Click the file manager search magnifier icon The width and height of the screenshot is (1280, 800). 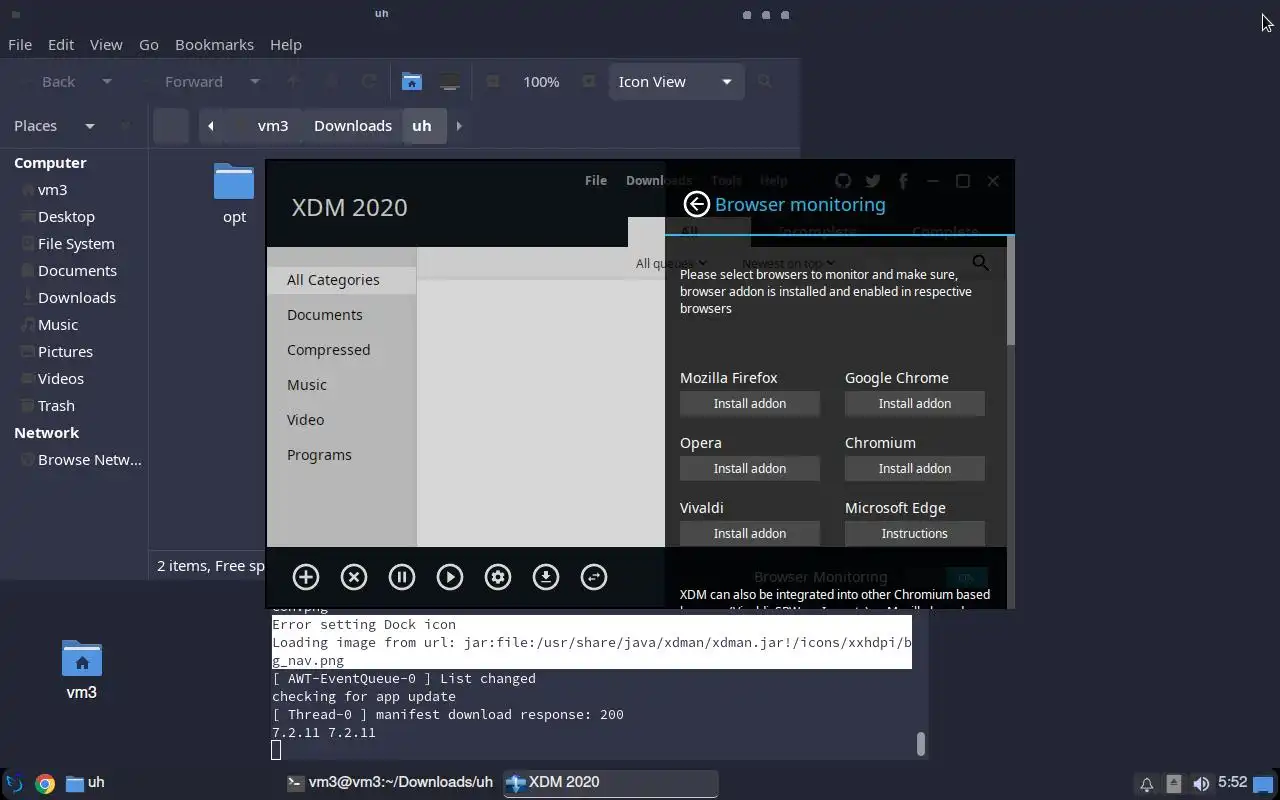point(765,82)
